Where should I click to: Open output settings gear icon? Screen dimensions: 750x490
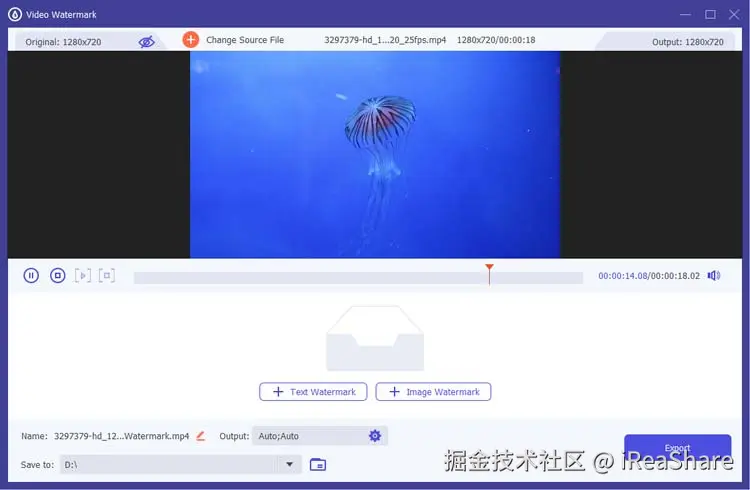pos(375,435)
